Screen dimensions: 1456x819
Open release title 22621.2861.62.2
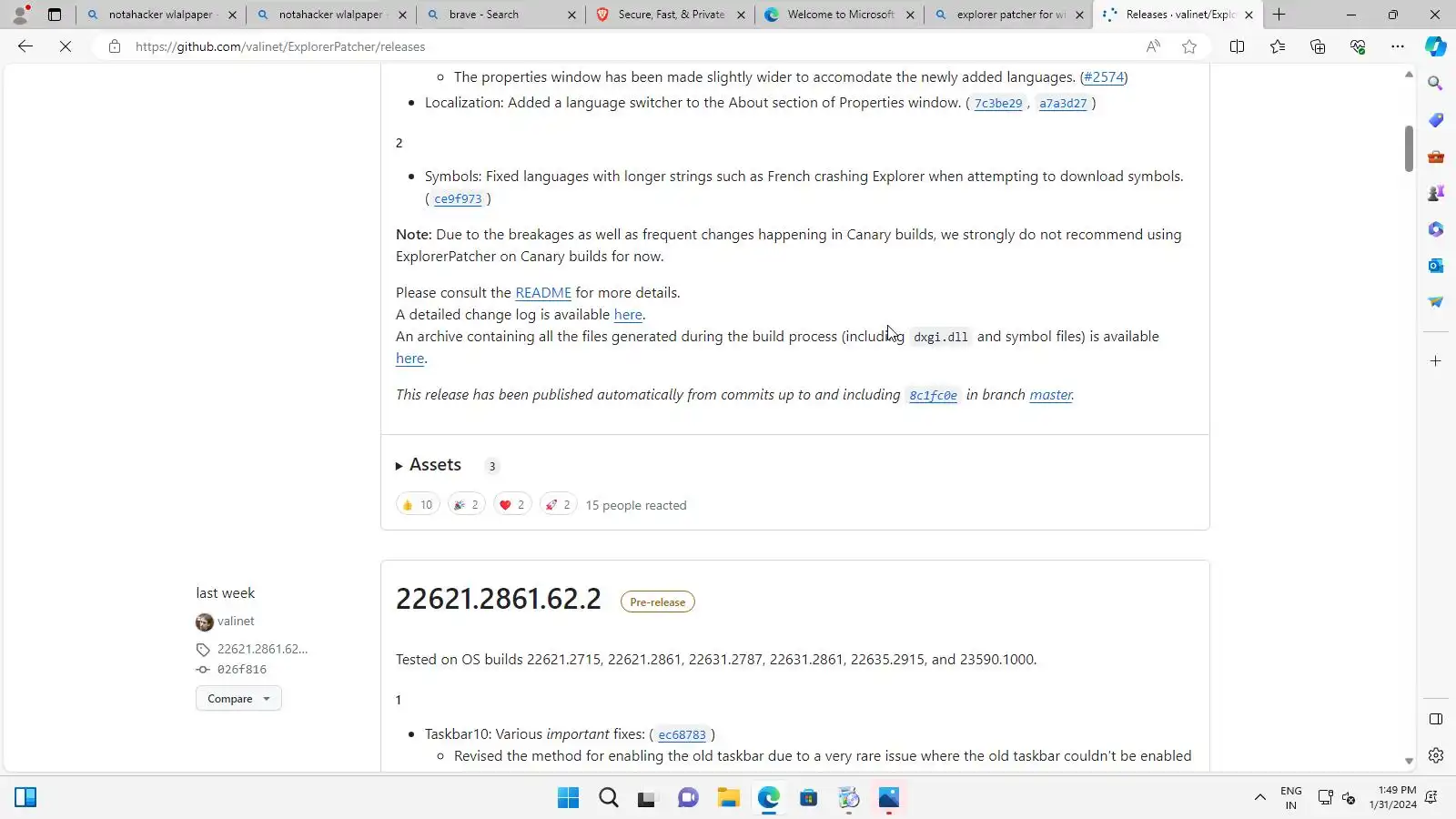click(499, 599)
